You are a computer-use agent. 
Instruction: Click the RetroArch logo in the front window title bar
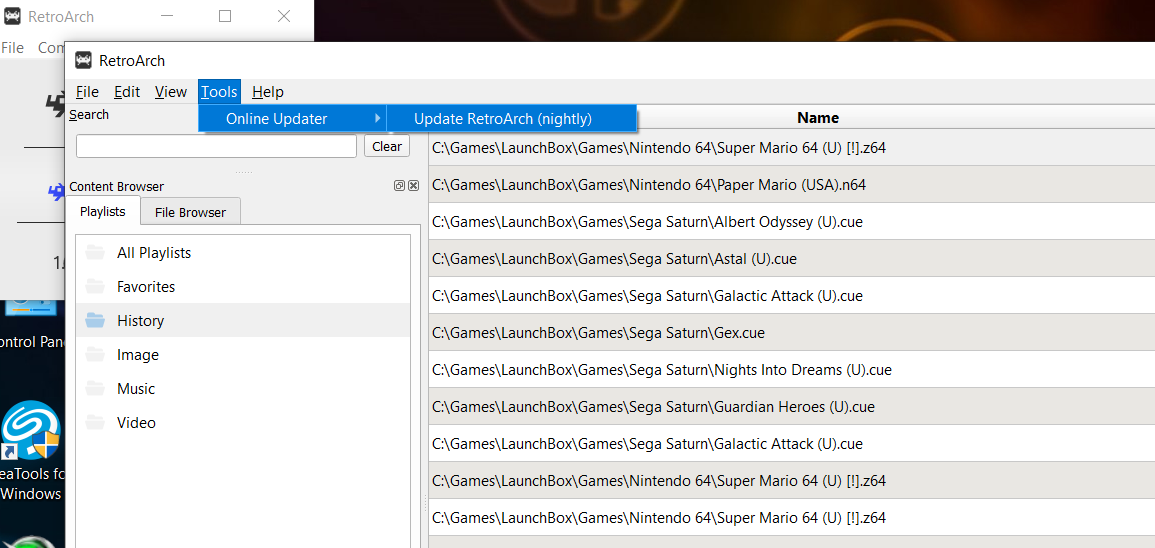point(83,60)
